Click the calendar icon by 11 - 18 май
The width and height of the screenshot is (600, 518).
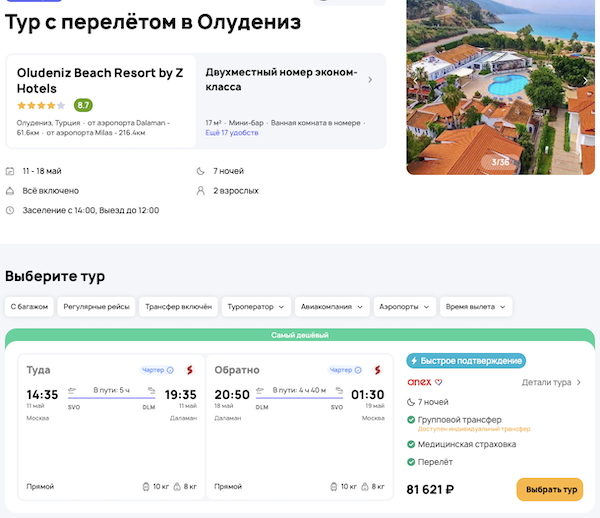[x=10, y=171]
